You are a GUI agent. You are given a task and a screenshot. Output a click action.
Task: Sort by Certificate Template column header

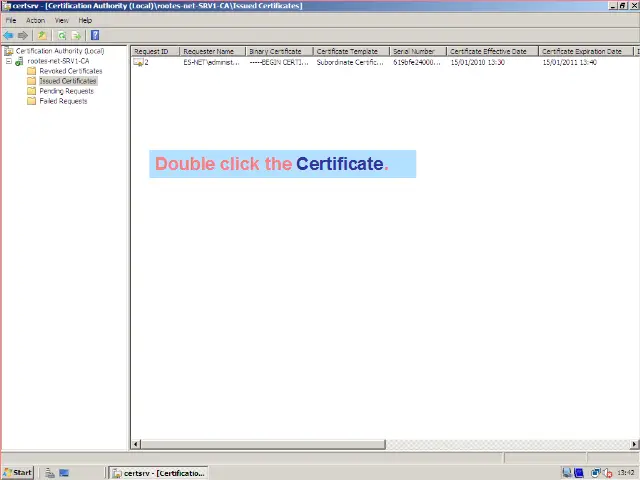pos(349,51)
